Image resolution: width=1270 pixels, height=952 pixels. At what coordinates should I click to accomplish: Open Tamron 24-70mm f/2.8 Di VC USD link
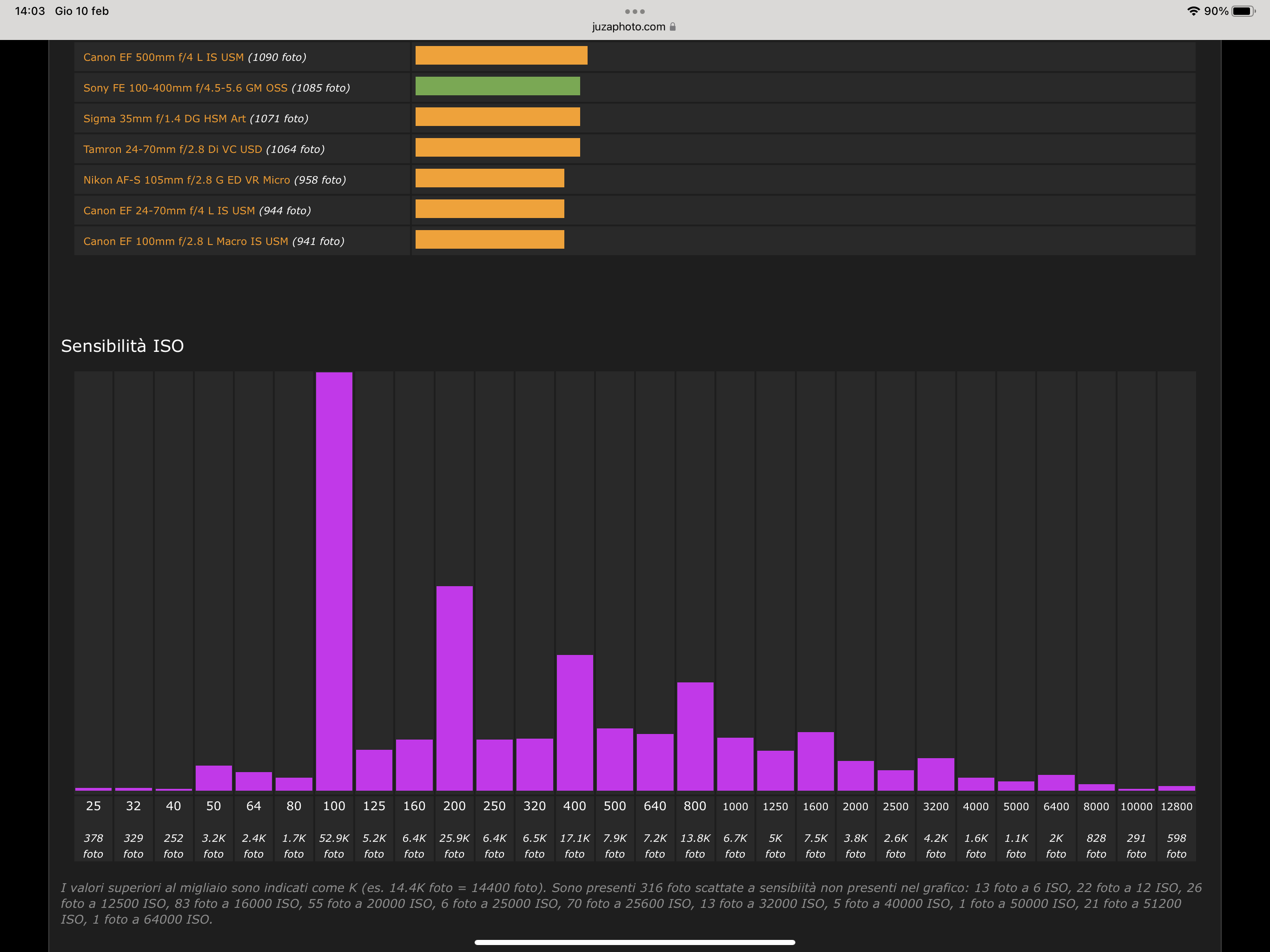[172, 149]
